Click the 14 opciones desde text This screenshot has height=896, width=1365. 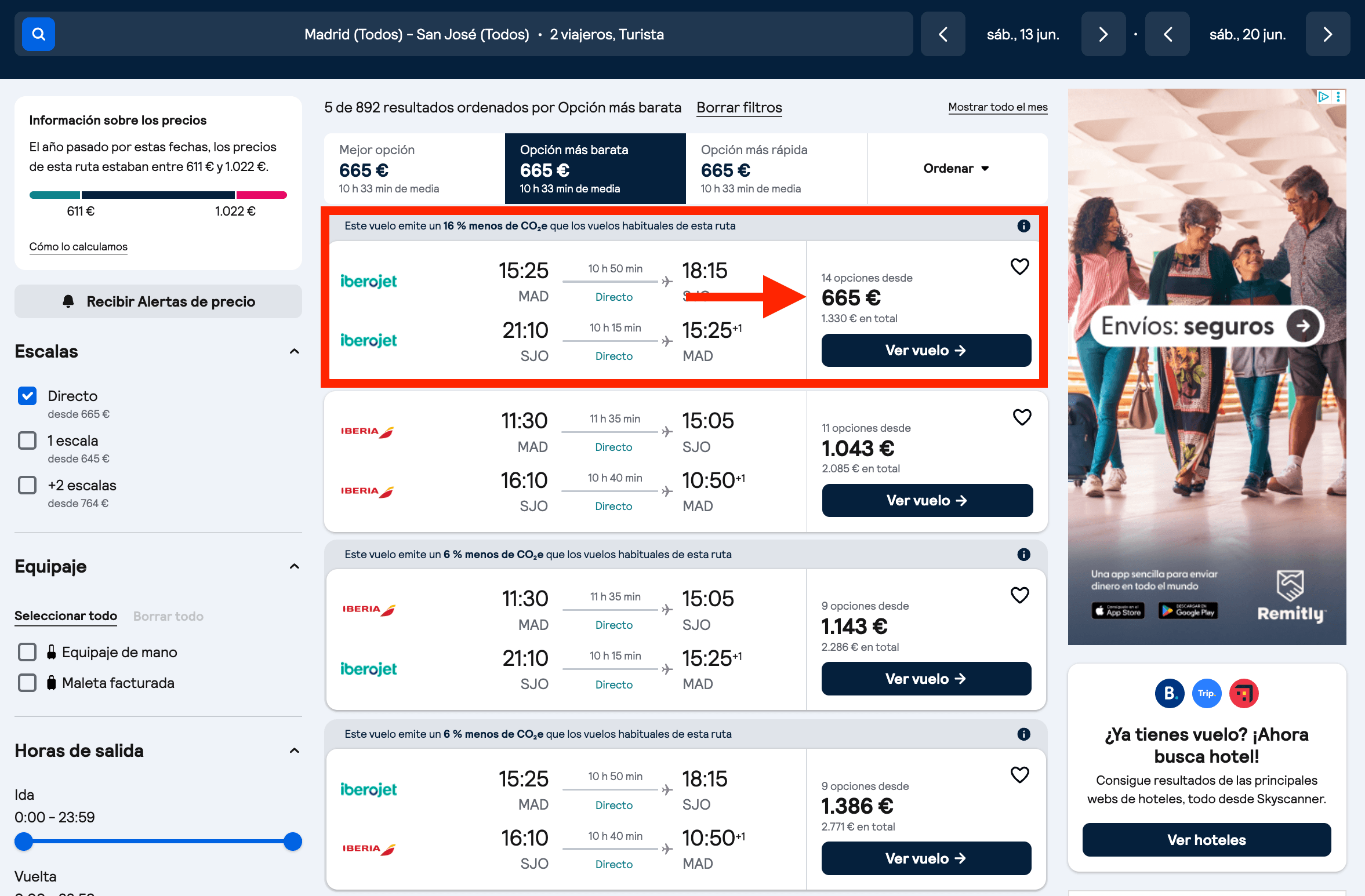click(x=866, y=278)
